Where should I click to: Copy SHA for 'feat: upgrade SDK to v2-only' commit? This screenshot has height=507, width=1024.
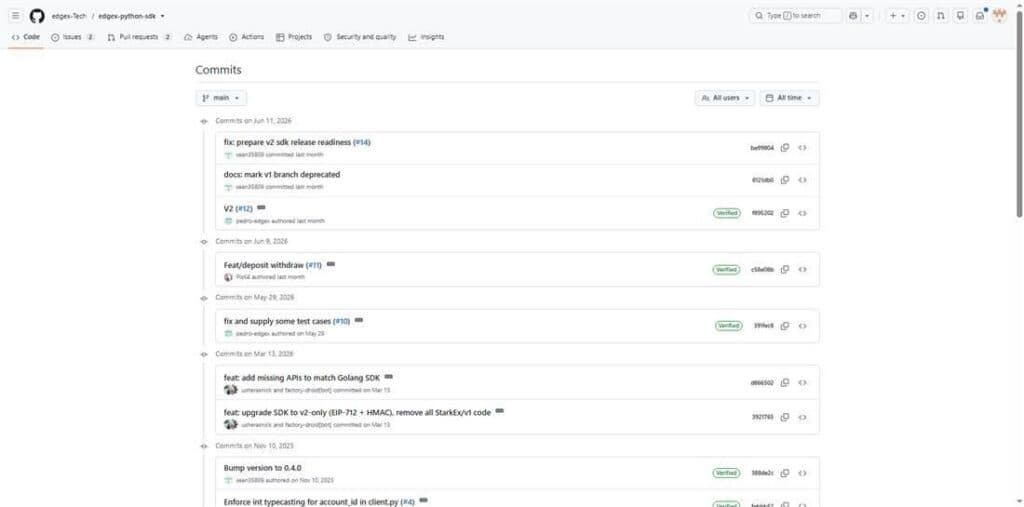coord(785,416)
